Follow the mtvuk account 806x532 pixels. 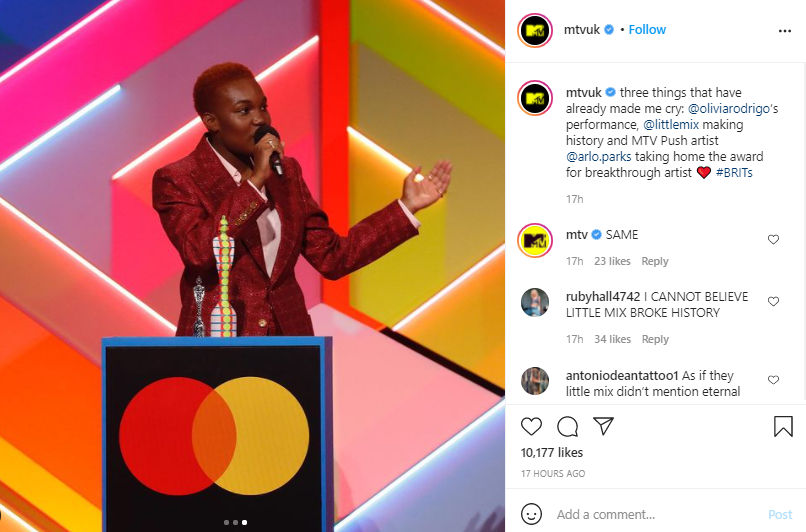click(647, 30)
